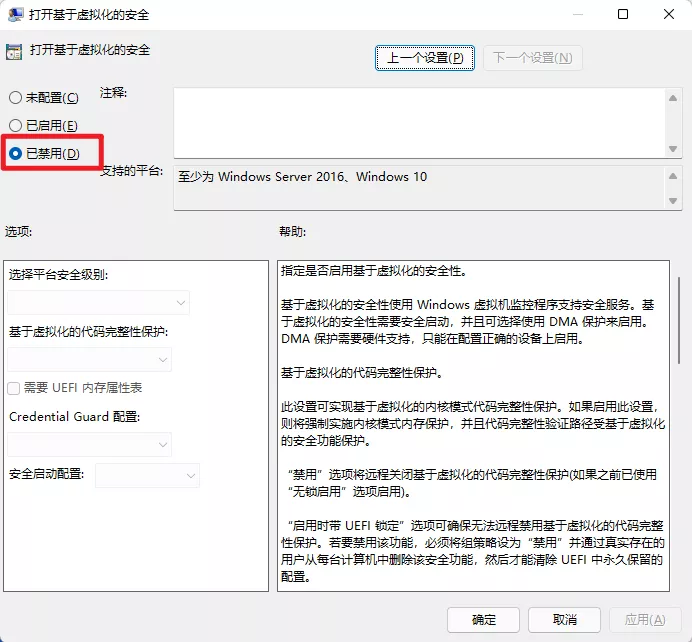Click the policy setting icon beside the heading
The height and width of the screenshot is (642, 692).
click(x=14, y=52)
